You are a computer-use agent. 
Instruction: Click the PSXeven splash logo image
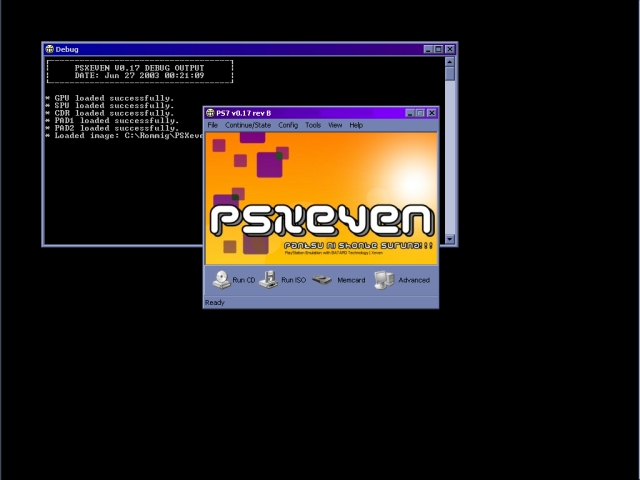pyautogui.click(x=321, y=198)
